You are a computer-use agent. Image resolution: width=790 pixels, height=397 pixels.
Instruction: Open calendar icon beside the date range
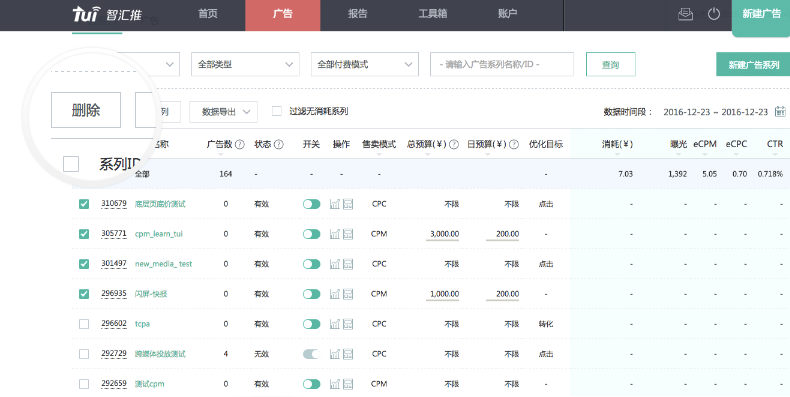tap(780, 111)
